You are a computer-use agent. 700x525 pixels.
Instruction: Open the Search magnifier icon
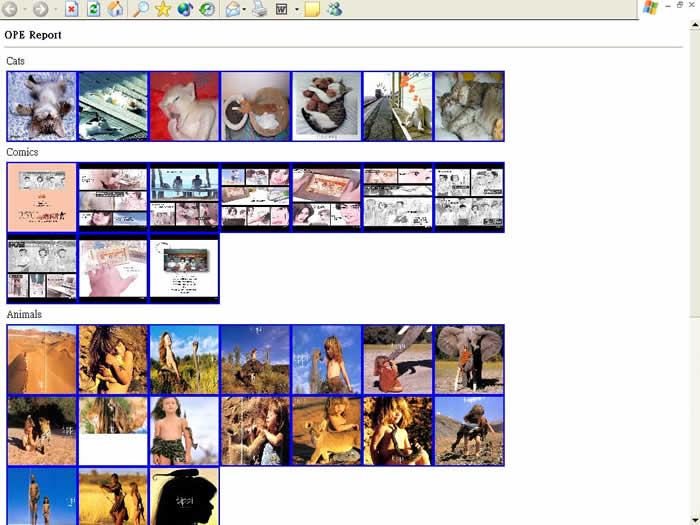click(x=141, y=9)
